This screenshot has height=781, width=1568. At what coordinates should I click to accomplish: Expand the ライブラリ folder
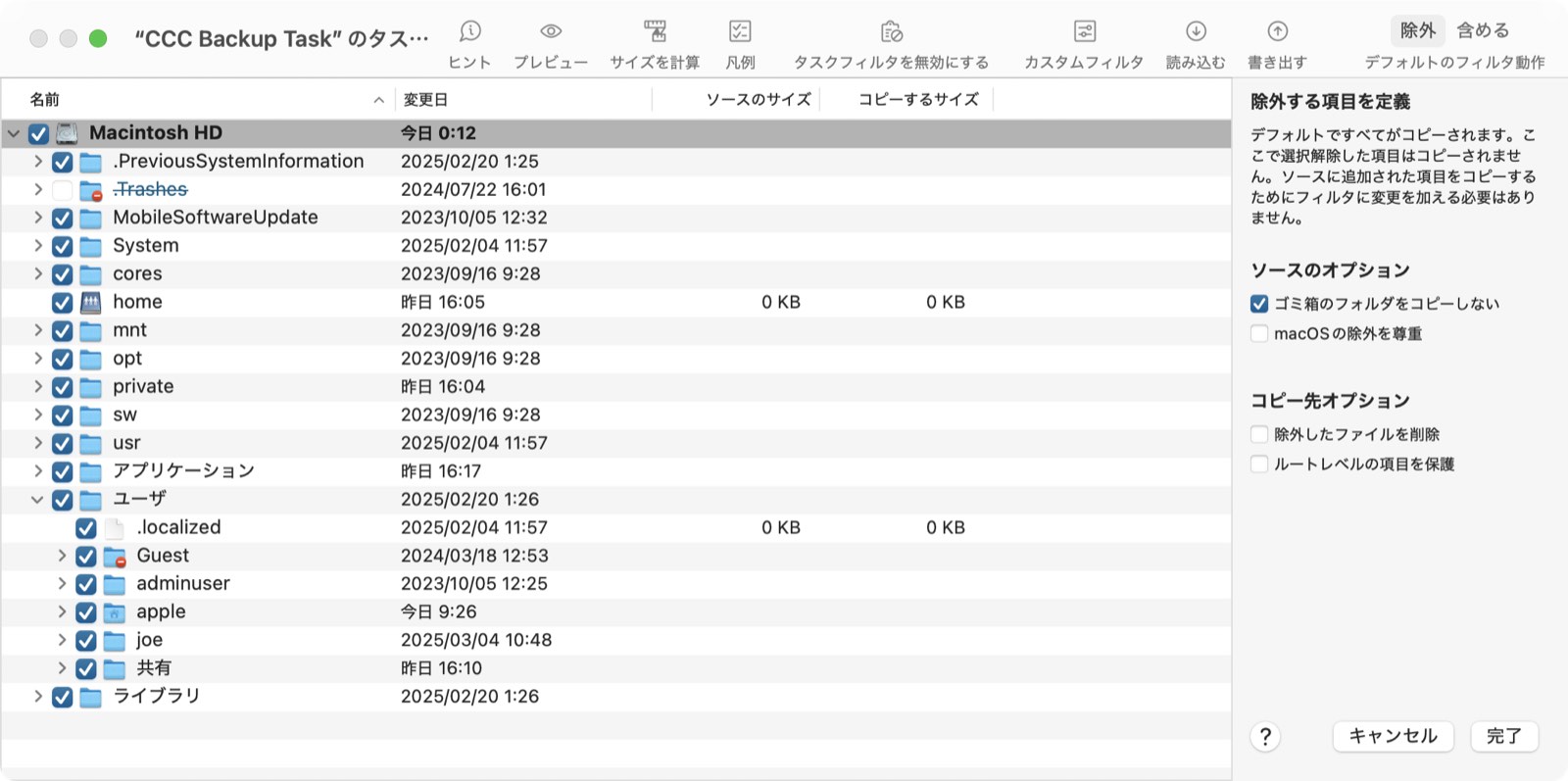pos(37,697)
